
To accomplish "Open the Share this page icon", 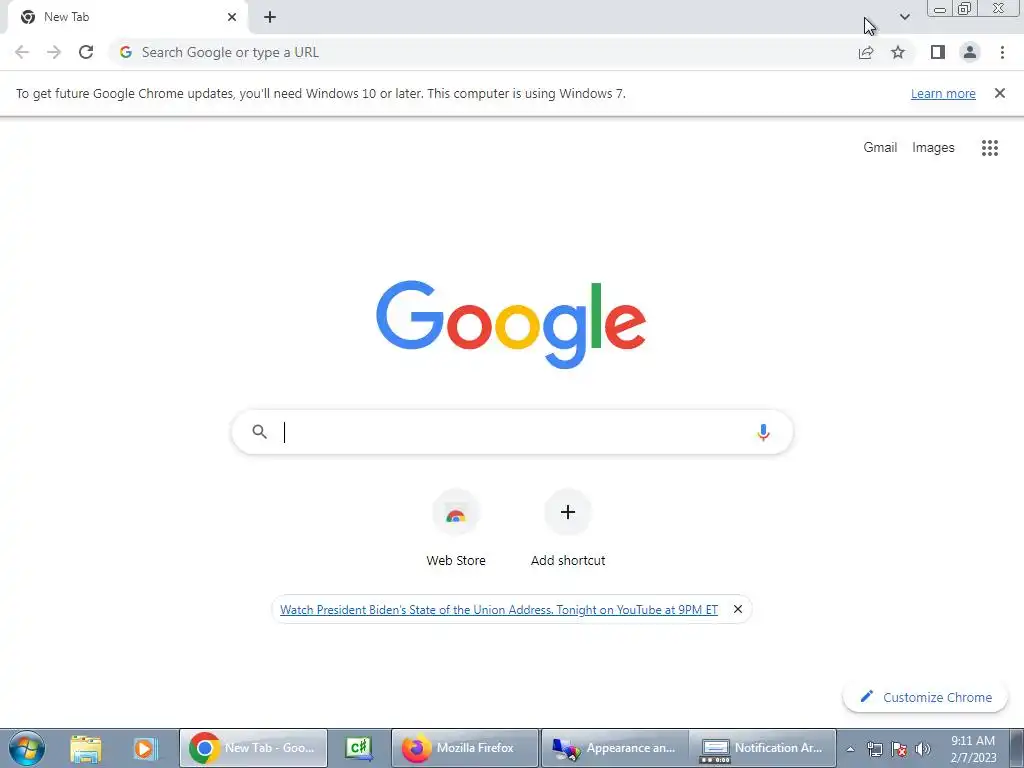I will coord(866,52).
